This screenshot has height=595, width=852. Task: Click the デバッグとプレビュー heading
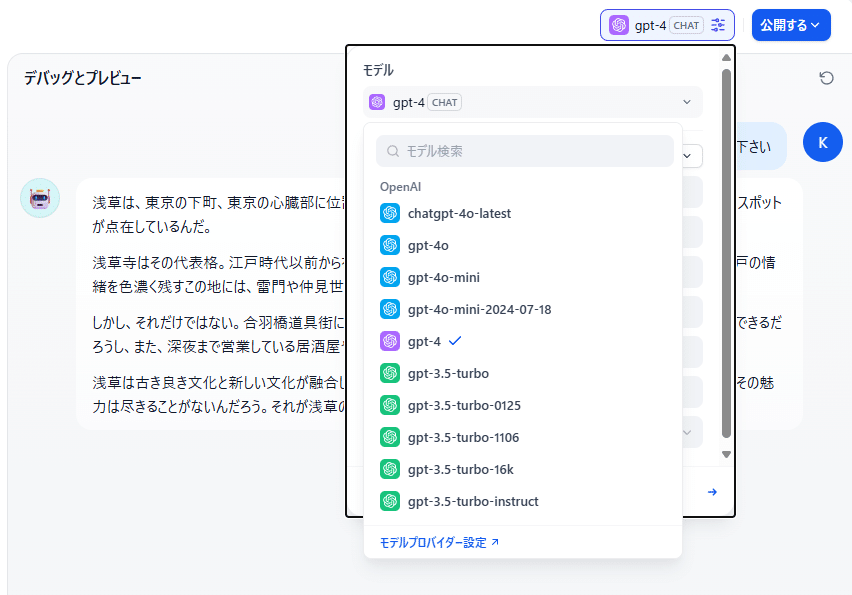[x=83, y=78]
